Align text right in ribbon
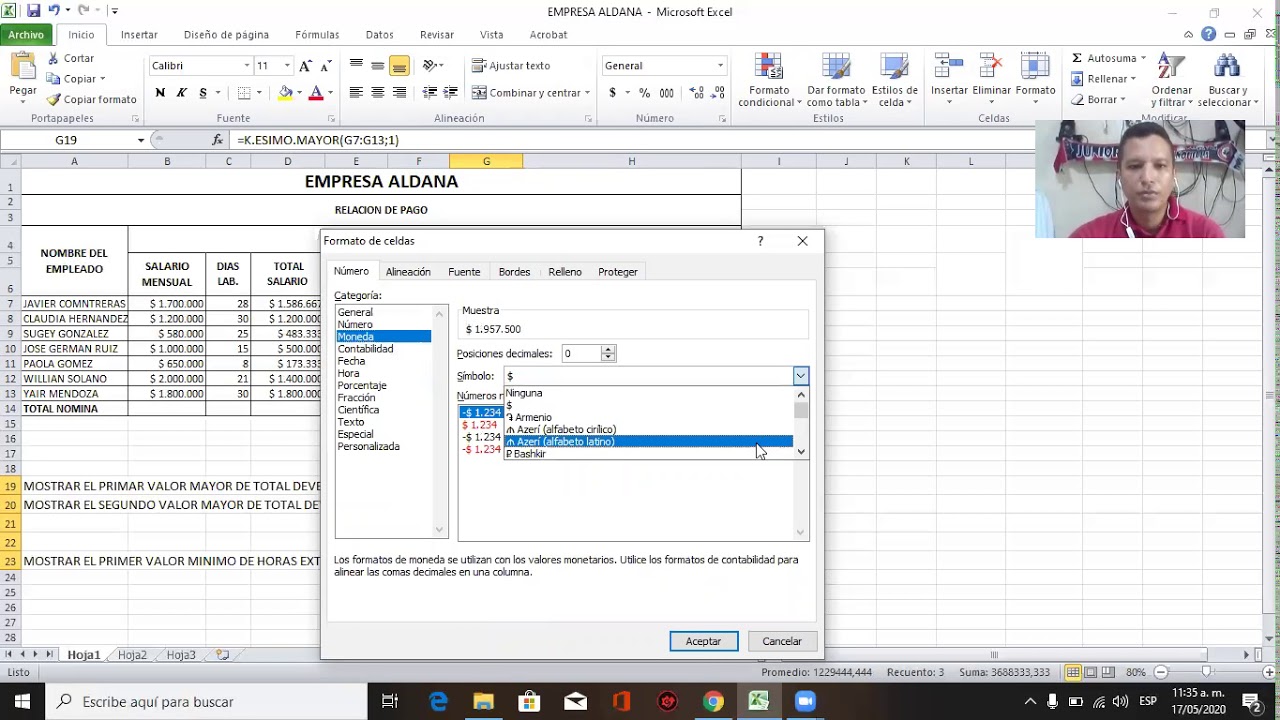This screenshot has width=1280, height=720. (399, 93)
